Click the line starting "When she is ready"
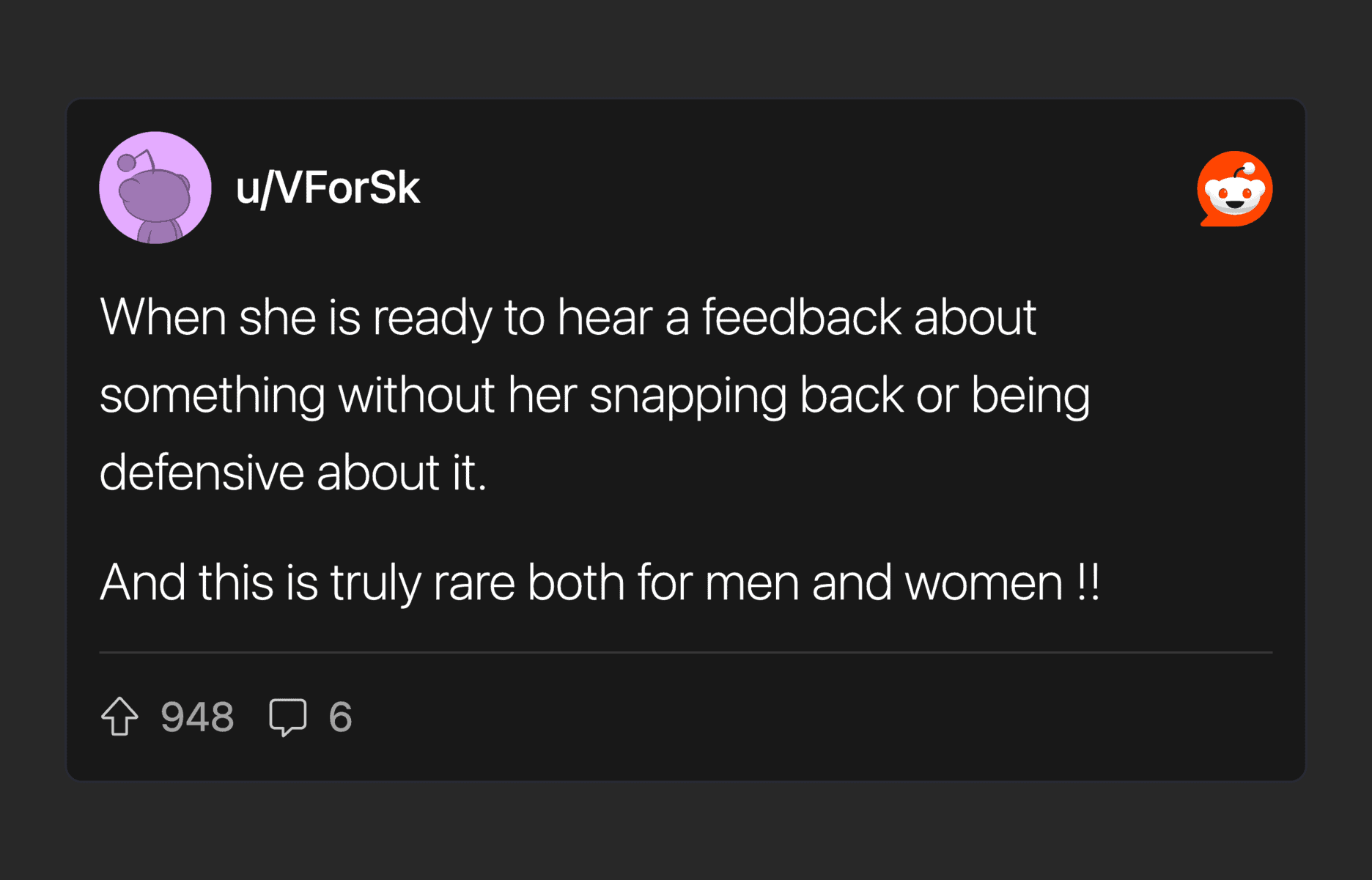 pos(568,317)
